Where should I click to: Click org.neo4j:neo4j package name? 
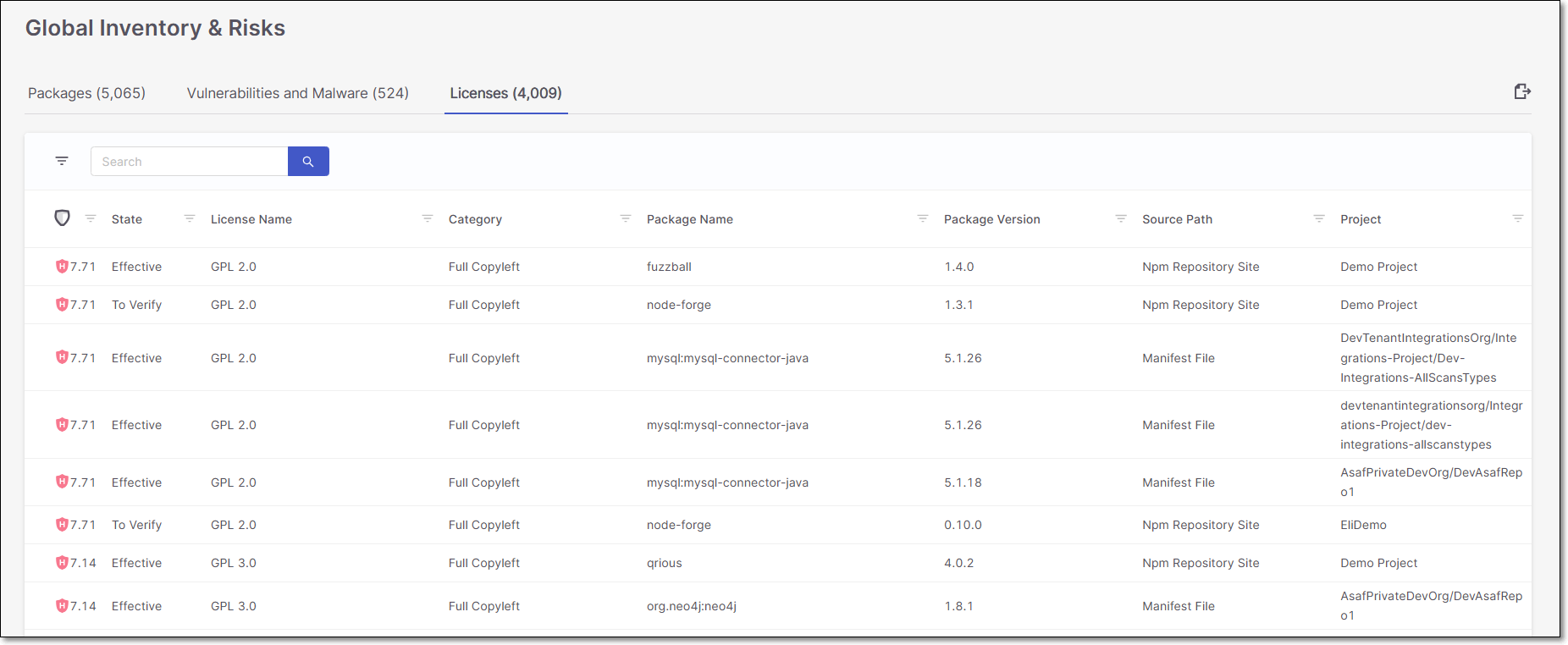(x=692, y=606)
